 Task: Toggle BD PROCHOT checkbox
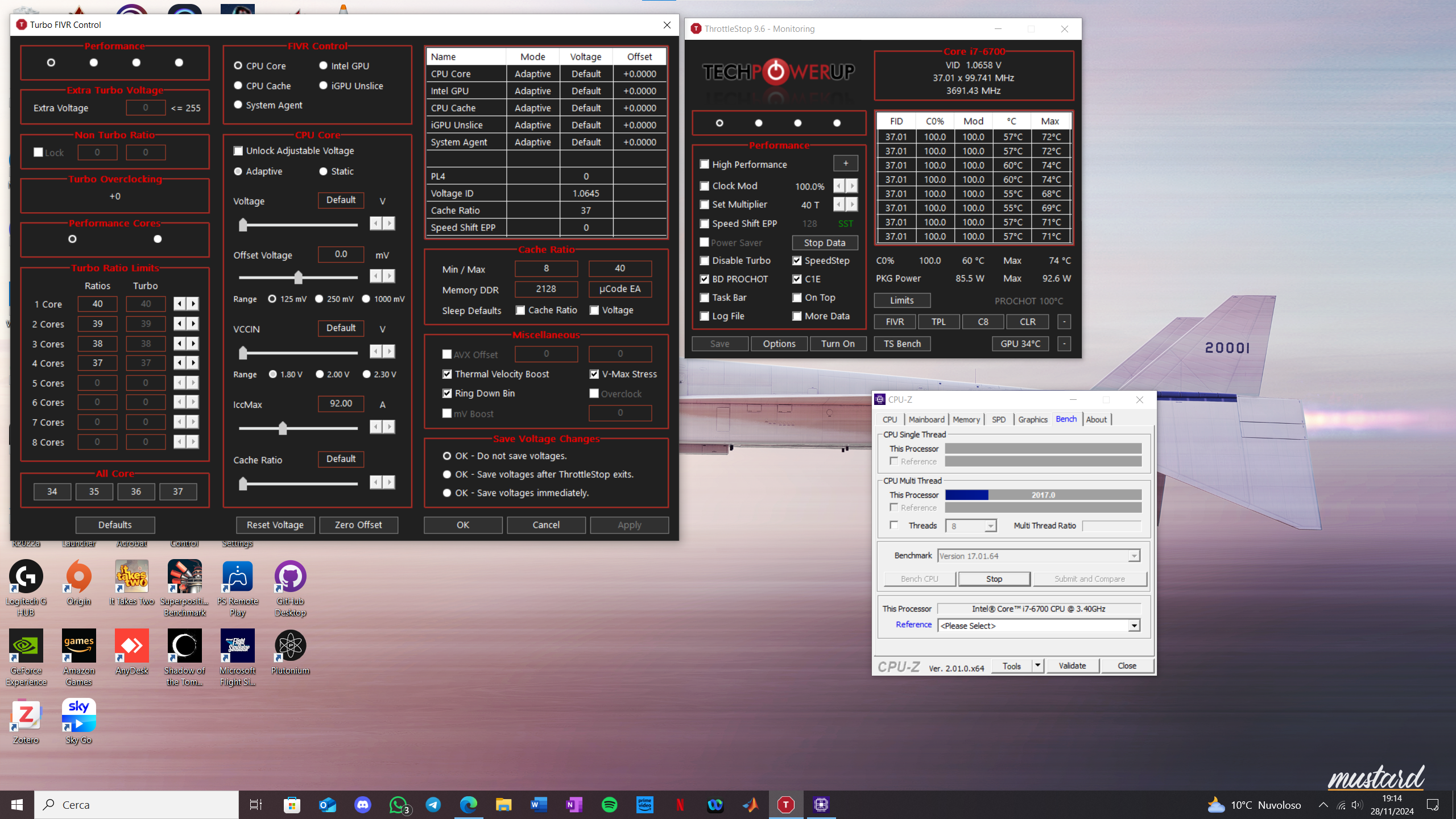705,279
